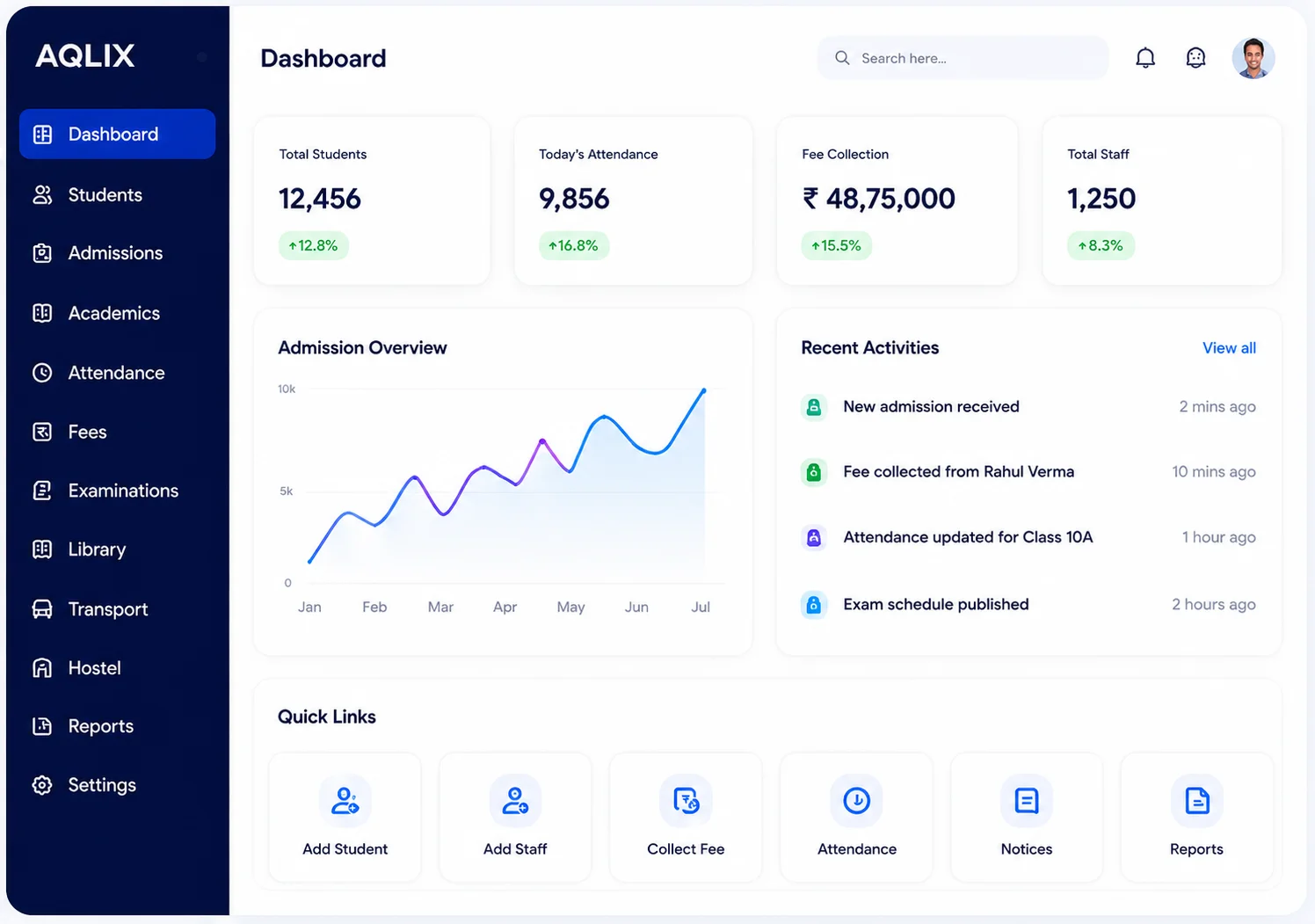Click the Collect Fee quick link icon
This screenshot has width=1315, height=924.
pyautogui.click(x=686, y=801)
